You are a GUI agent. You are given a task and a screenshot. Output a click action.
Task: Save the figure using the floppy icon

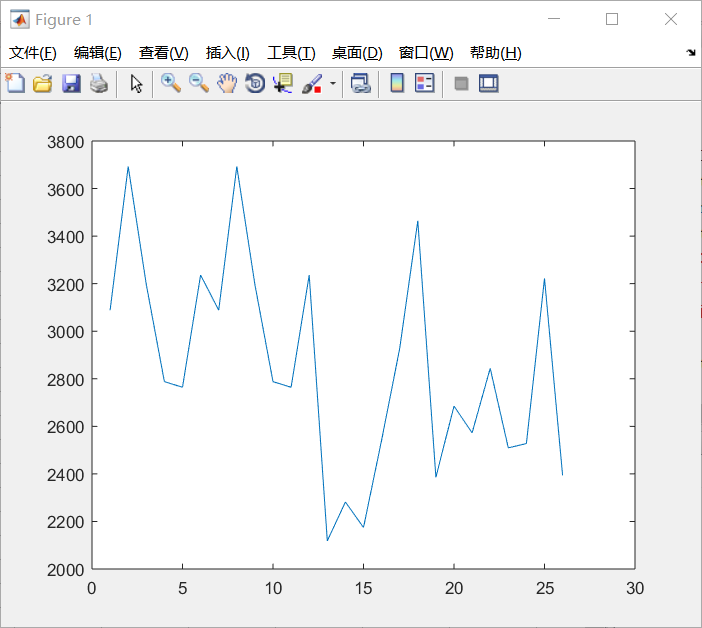71,83
